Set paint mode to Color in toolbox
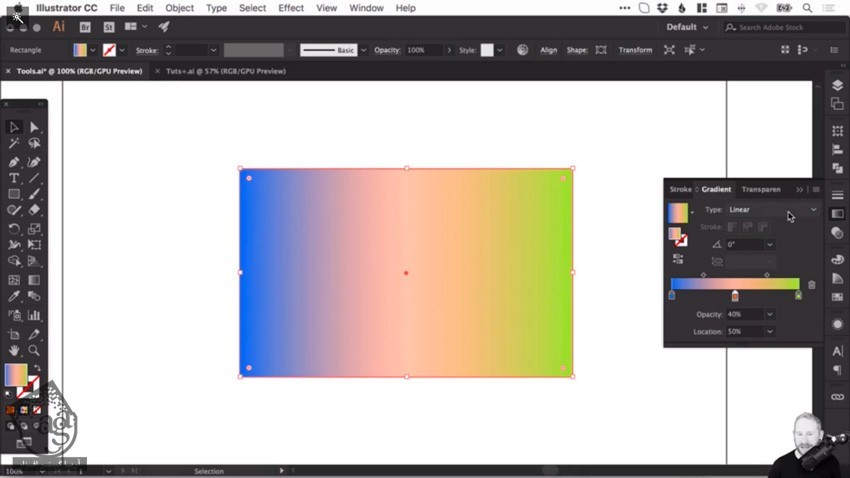The image size is (850, 478). 11,410
